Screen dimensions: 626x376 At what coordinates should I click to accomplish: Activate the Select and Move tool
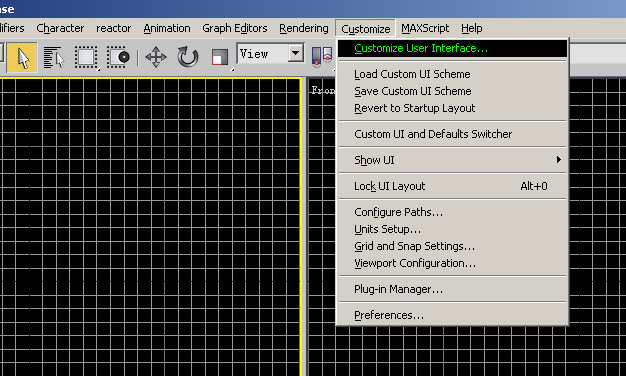coord(156,57)
